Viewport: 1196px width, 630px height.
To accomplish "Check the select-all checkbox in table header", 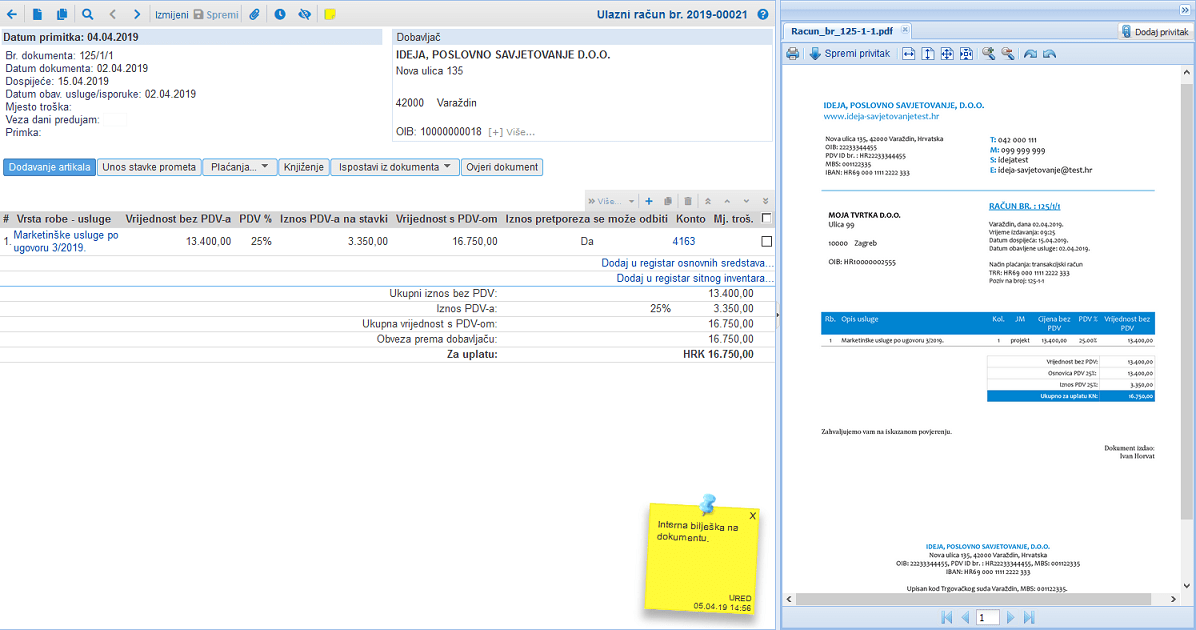I will point(767,218).
